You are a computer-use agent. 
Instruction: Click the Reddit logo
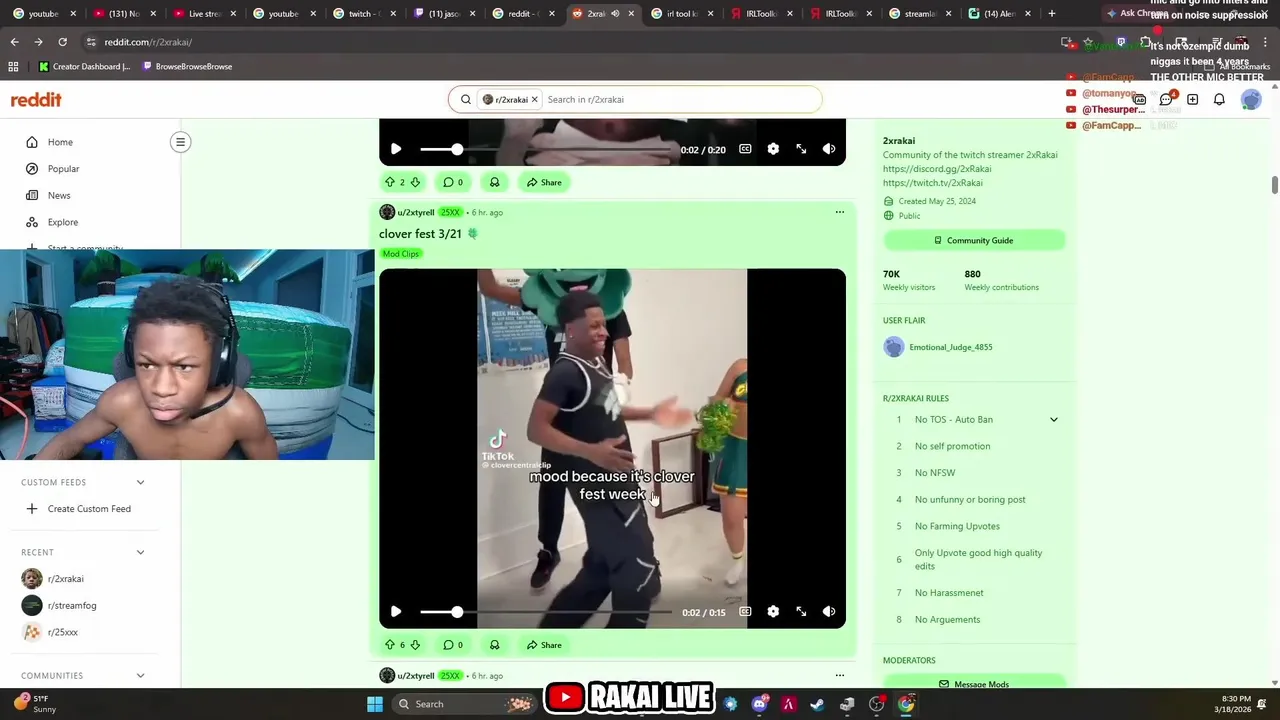pyautogui.click(x=36, y=100)
